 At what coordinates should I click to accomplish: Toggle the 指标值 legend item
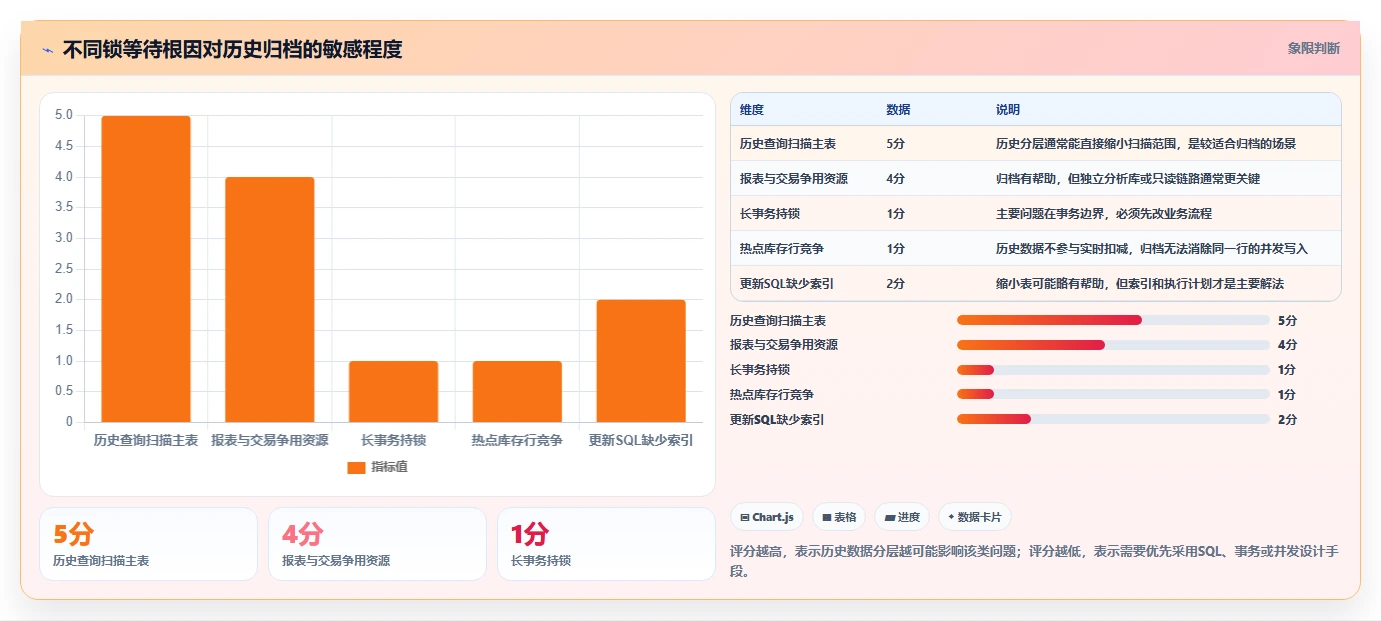pos(377,467)
